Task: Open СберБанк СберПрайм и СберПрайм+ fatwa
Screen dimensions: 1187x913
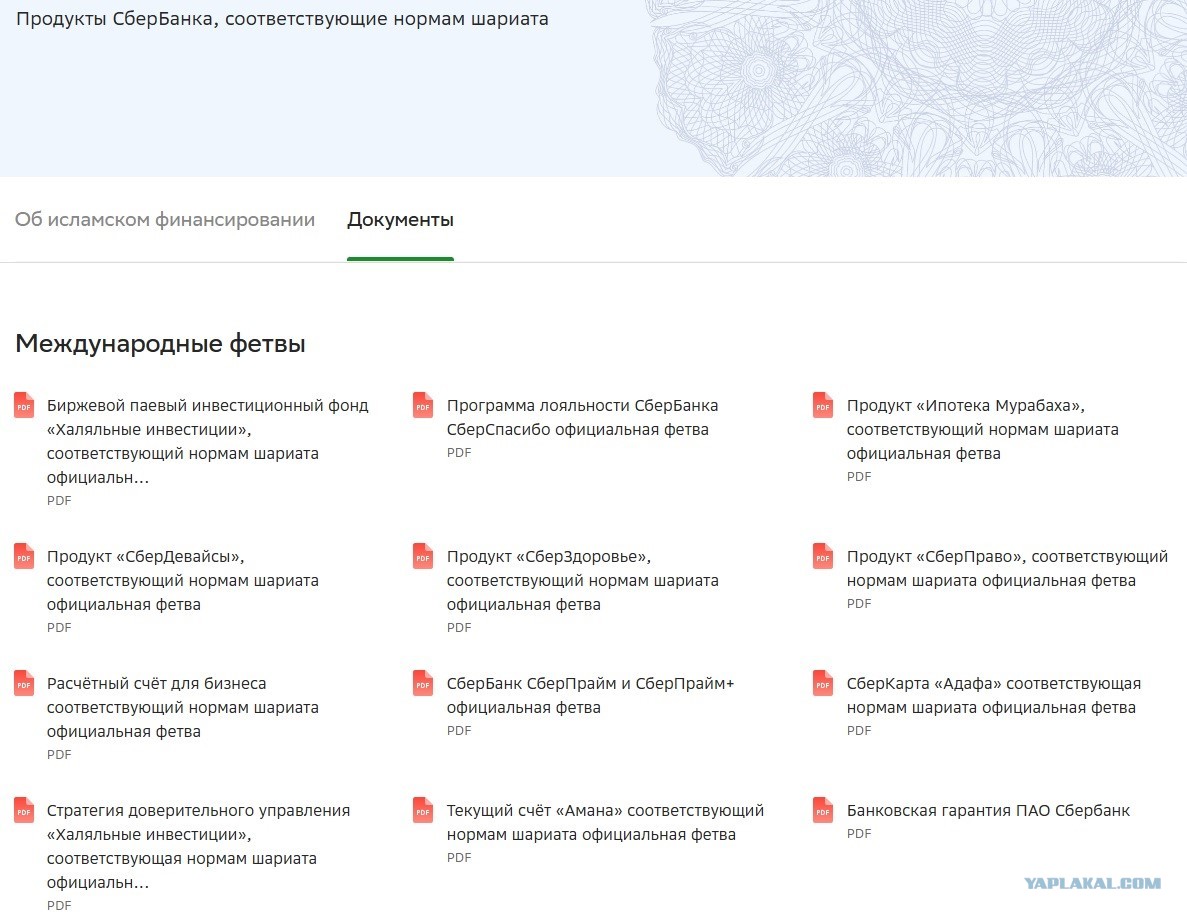Action: [590, 695]
